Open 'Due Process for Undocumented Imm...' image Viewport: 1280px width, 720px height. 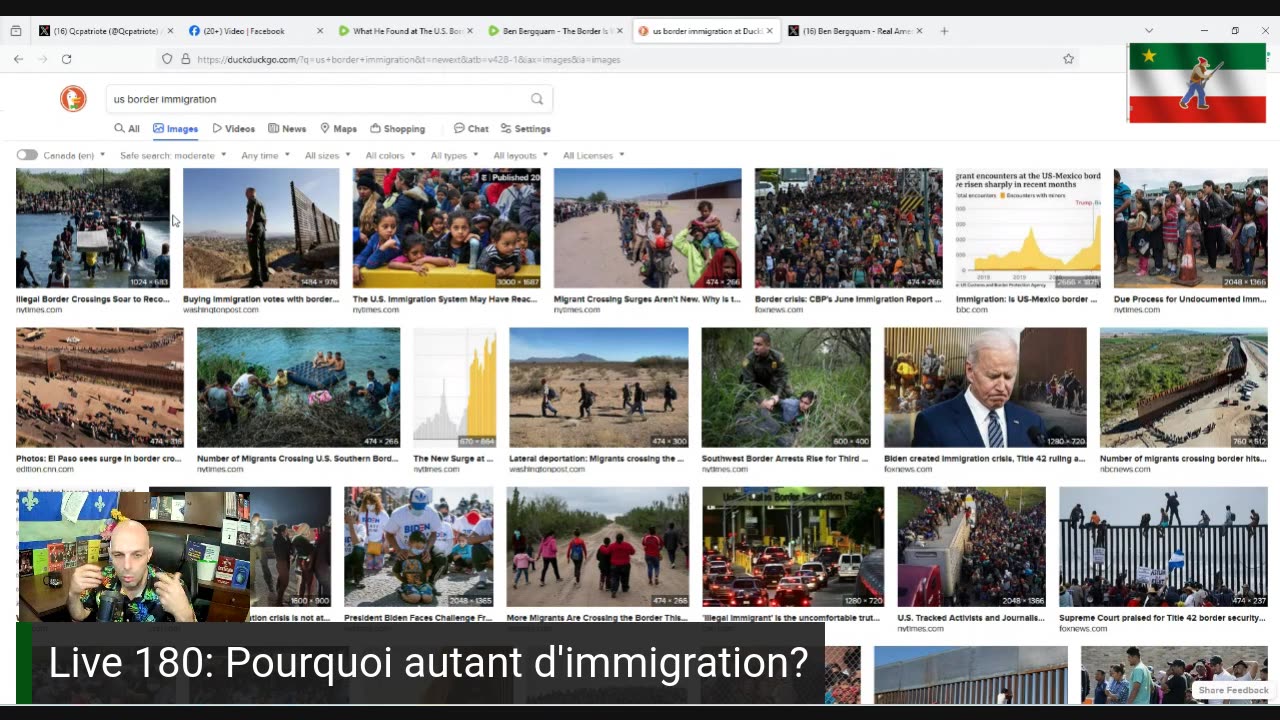tap(1190, 228)
